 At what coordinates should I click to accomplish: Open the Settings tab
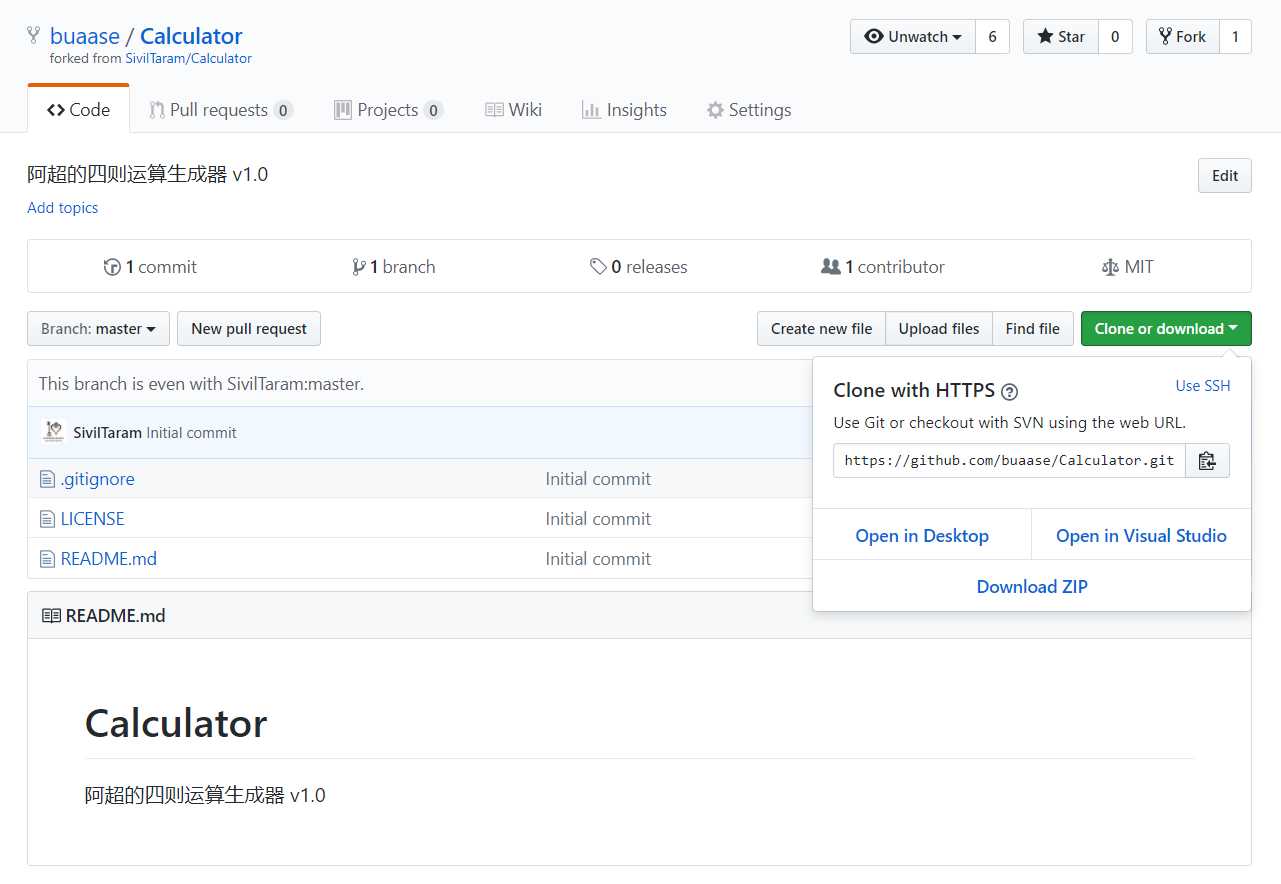(x=748, y=110)
